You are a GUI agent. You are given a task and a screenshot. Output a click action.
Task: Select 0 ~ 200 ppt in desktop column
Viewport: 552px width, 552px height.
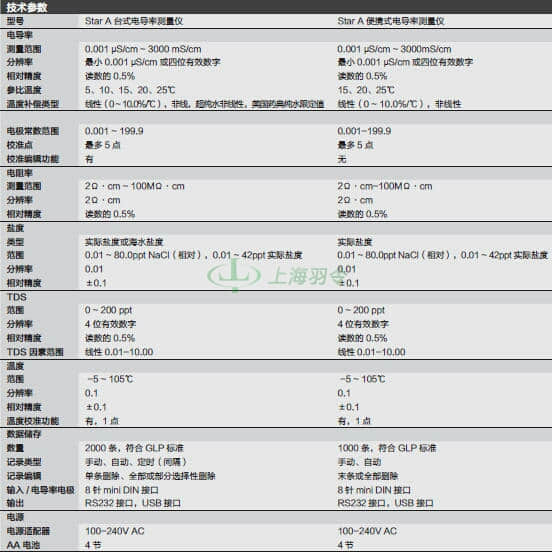click(108, 310)
